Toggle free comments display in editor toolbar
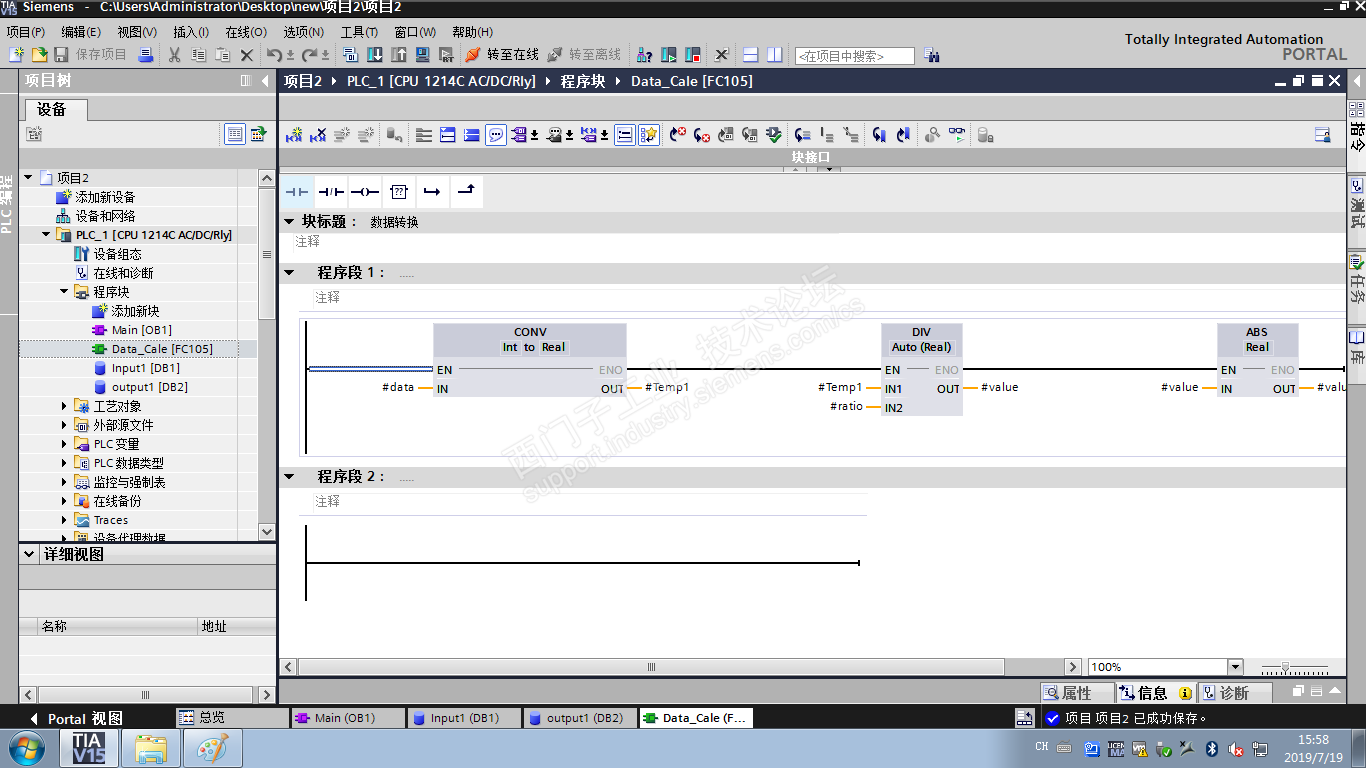Image resolution: width=1366 pixels, height=768 pixels. [x=496, y=135]
